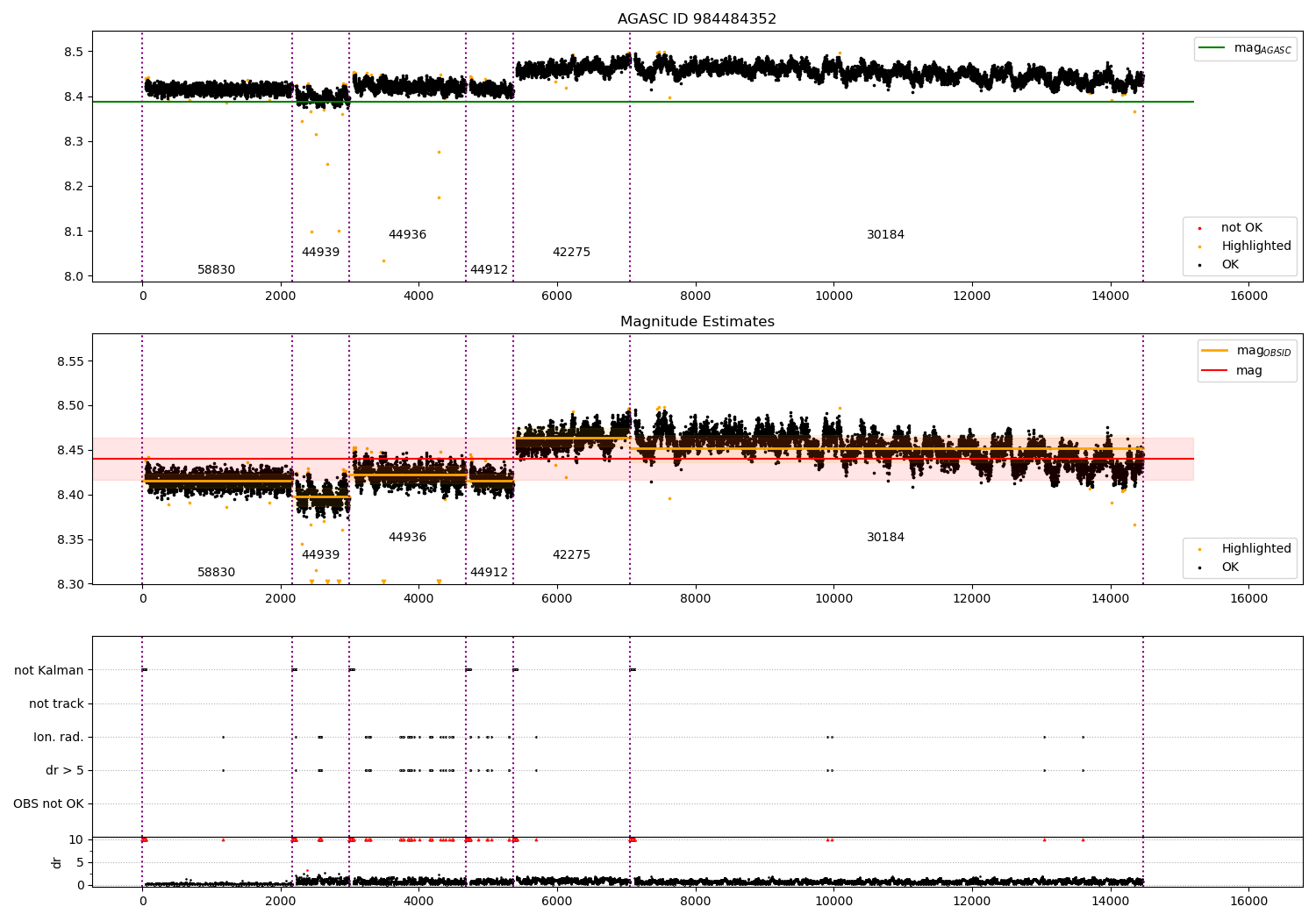1316x921 pixels.
Task: Click OBSID label 44936 in AGASC ID plot
Action: (407, 235)
